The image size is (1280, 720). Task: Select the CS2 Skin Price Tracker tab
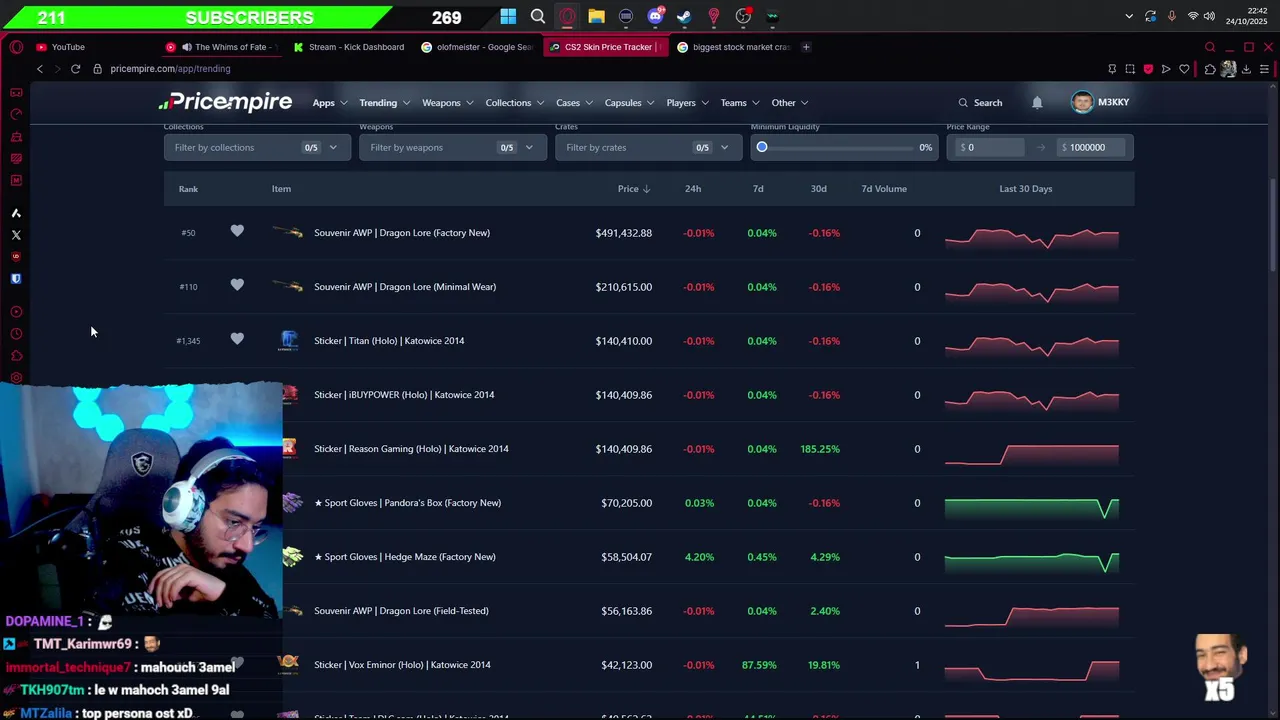(x=606, y=47)
